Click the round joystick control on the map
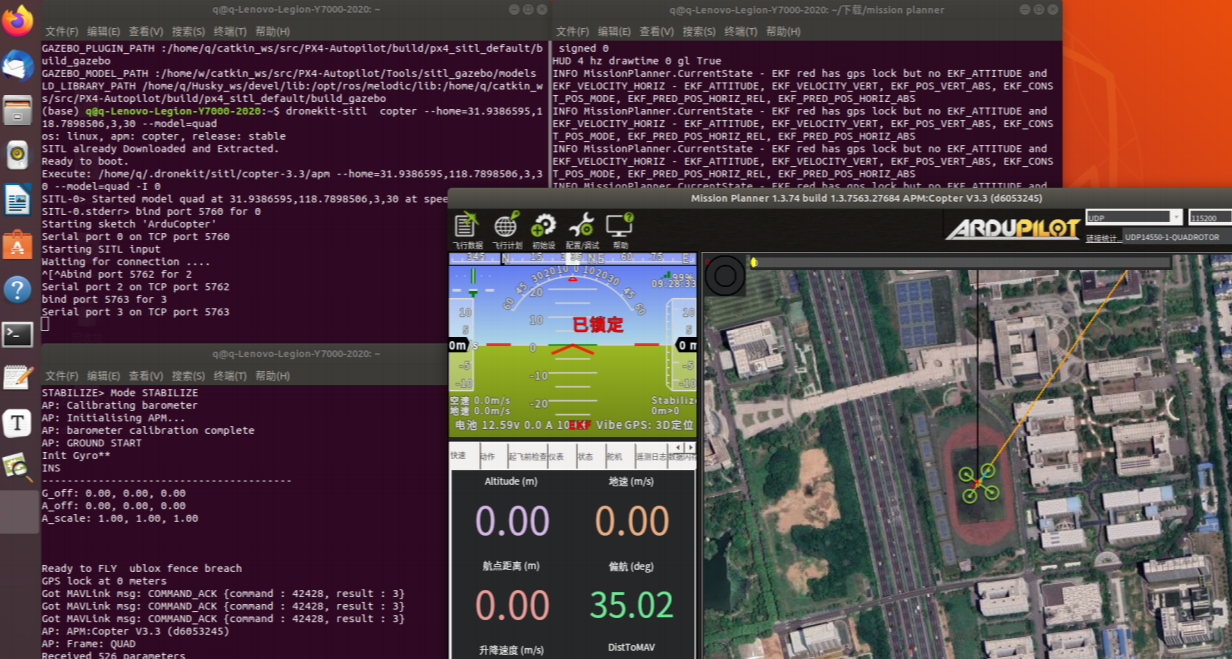Image resolution: width=1232 pixels, height=659 pixels. pos(725,275)
